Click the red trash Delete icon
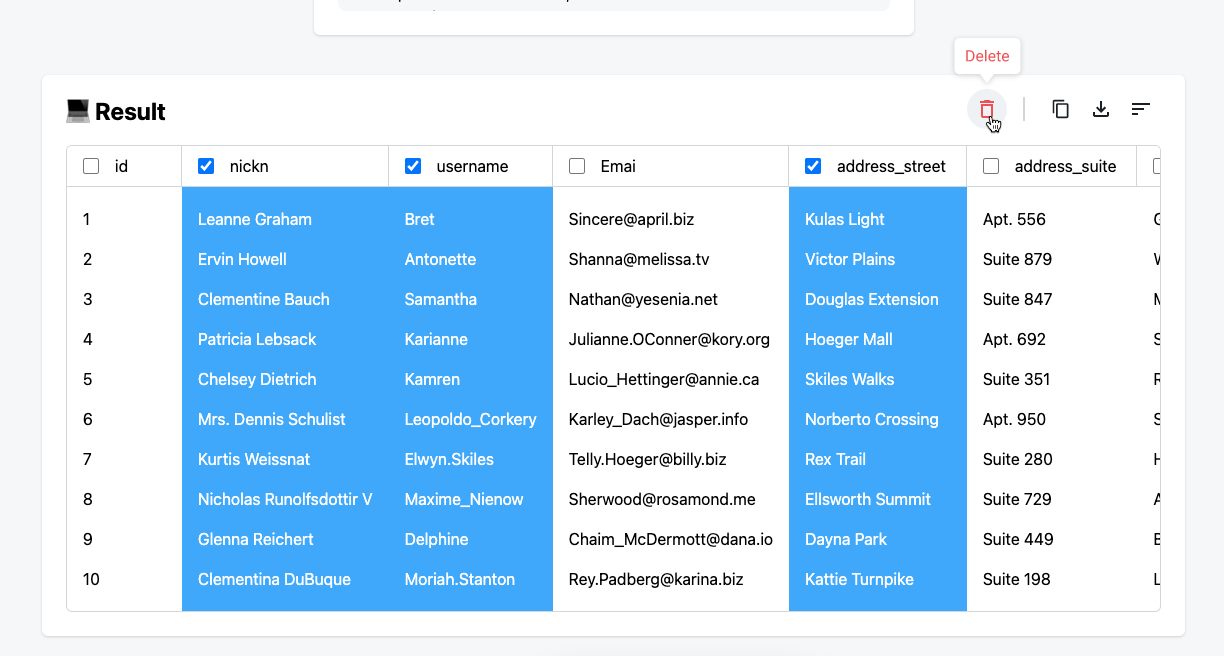This screenshot has width=1224, height=656. coord(987,109)
